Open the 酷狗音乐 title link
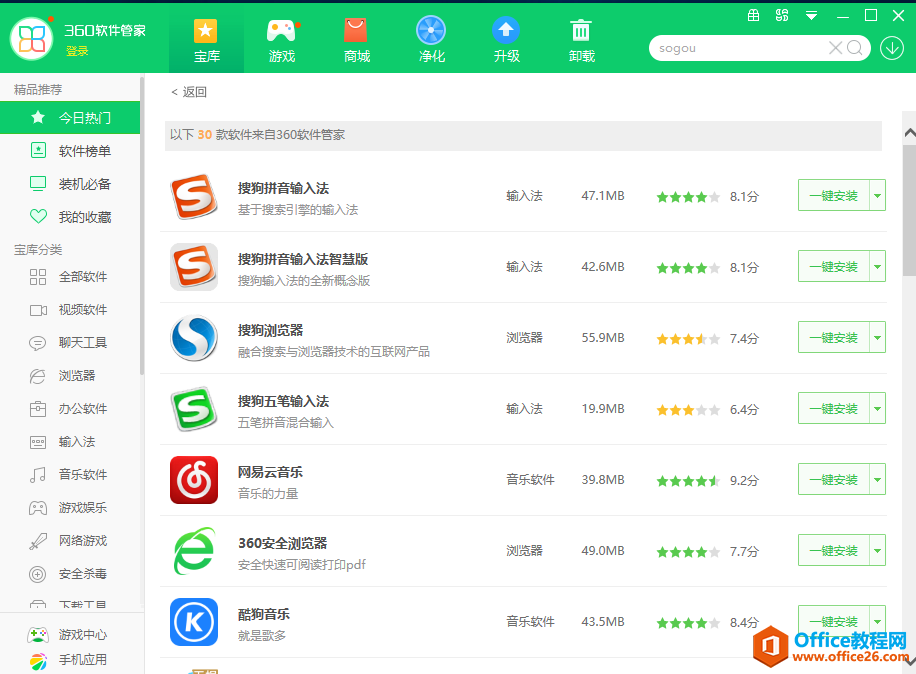Viewport: 916px width, 674px height. click(x=264, y=614)
